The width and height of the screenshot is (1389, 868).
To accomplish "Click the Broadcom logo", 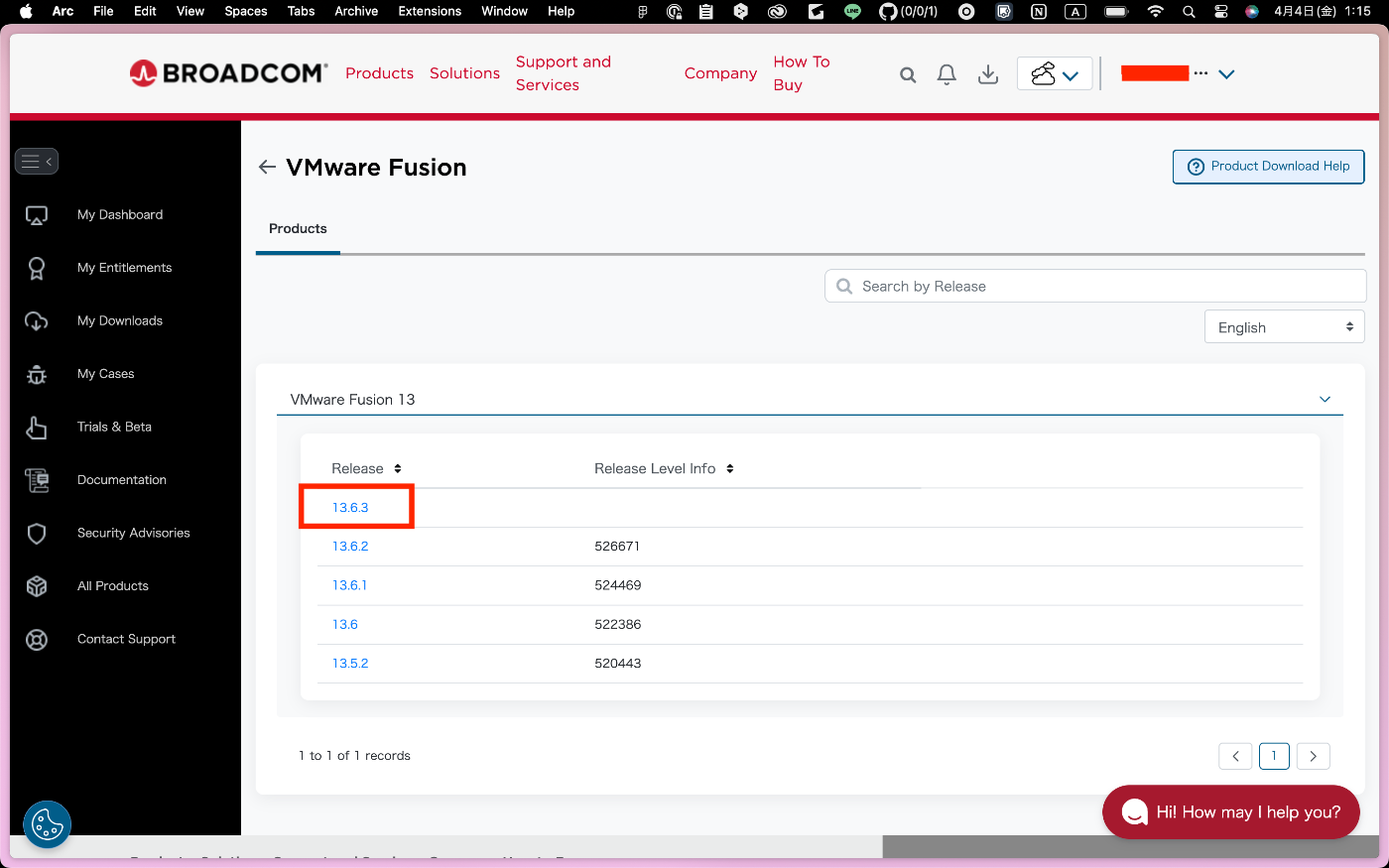I will click(x=228, y=72).
